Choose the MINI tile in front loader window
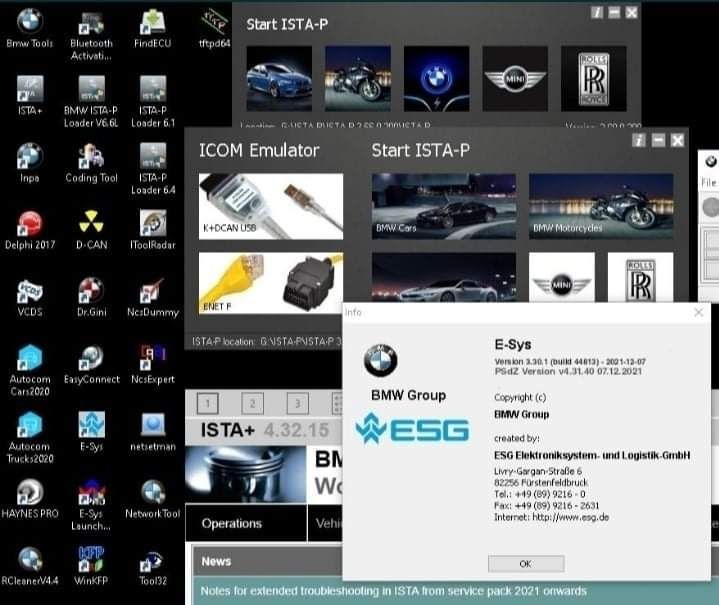Screen dimensions: 719x605 562,277
